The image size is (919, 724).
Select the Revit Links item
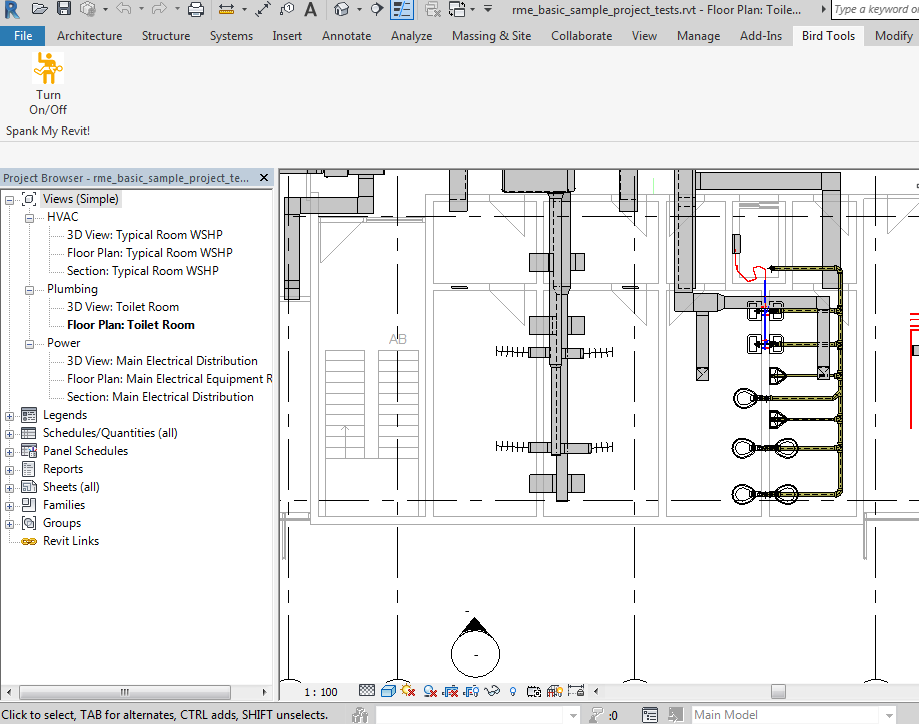pos(71,541)
